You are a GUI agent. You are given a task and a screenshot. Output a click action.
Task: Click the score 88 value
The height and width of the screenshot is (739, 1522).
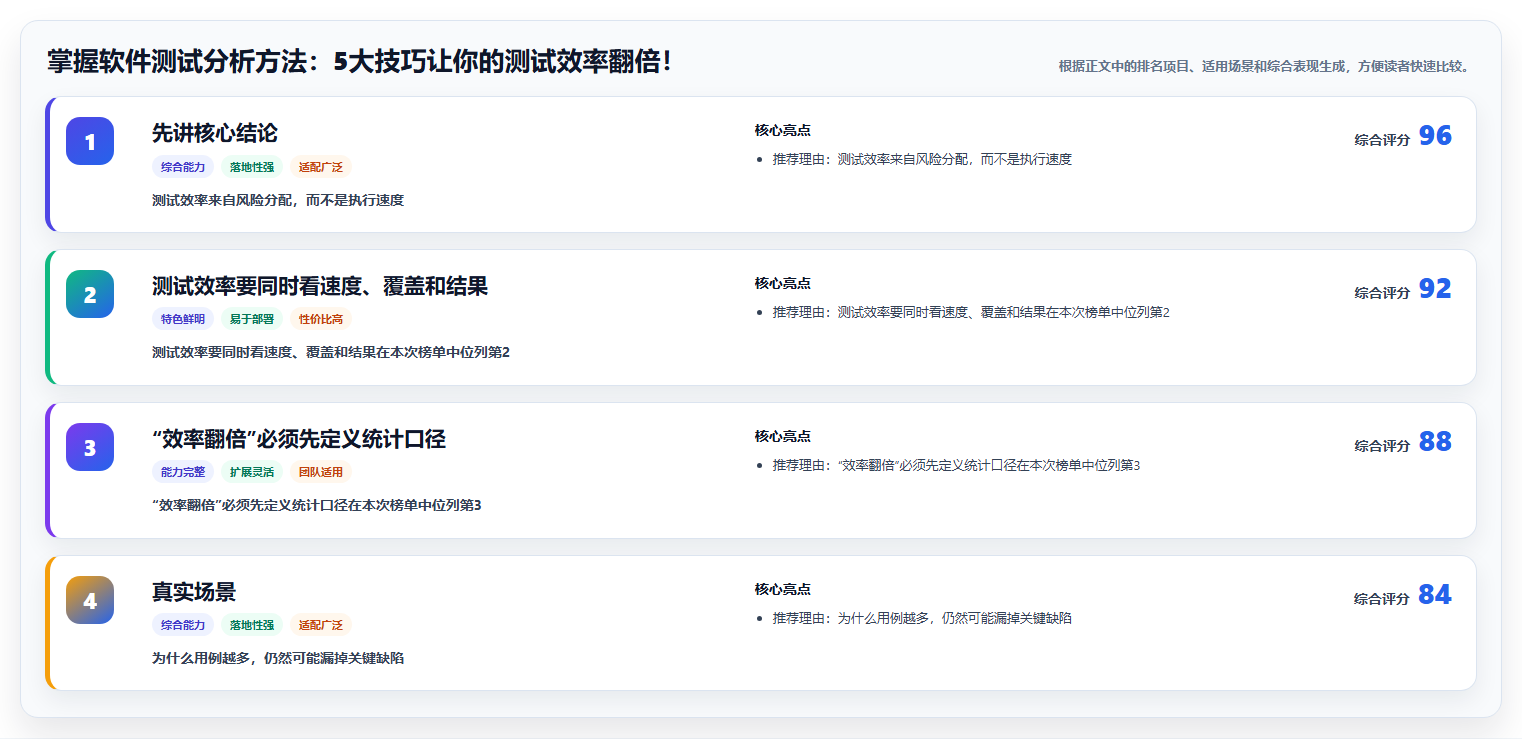(1435, 442)
